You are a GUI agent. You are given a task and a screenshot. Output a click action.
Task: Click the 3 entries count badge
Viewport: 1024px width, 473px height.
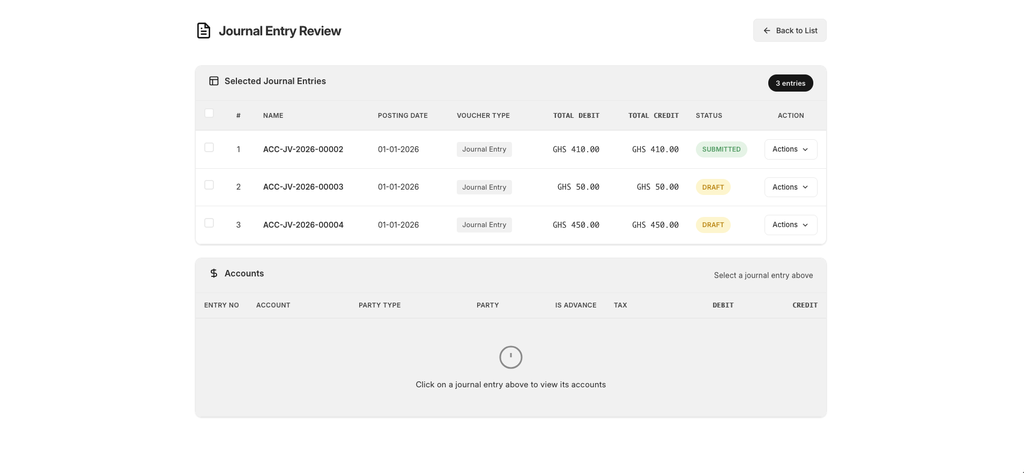click(790, 83)
